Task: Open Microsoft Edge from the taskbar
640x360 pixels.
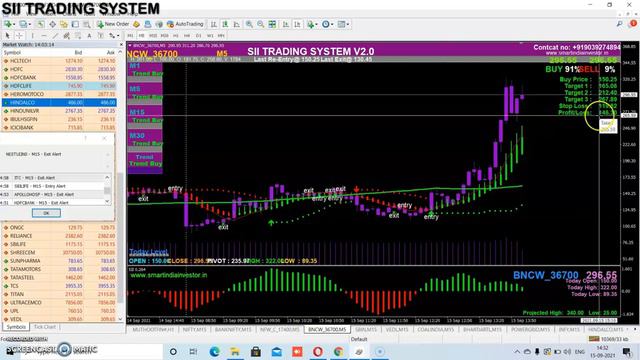Action: 214,351
